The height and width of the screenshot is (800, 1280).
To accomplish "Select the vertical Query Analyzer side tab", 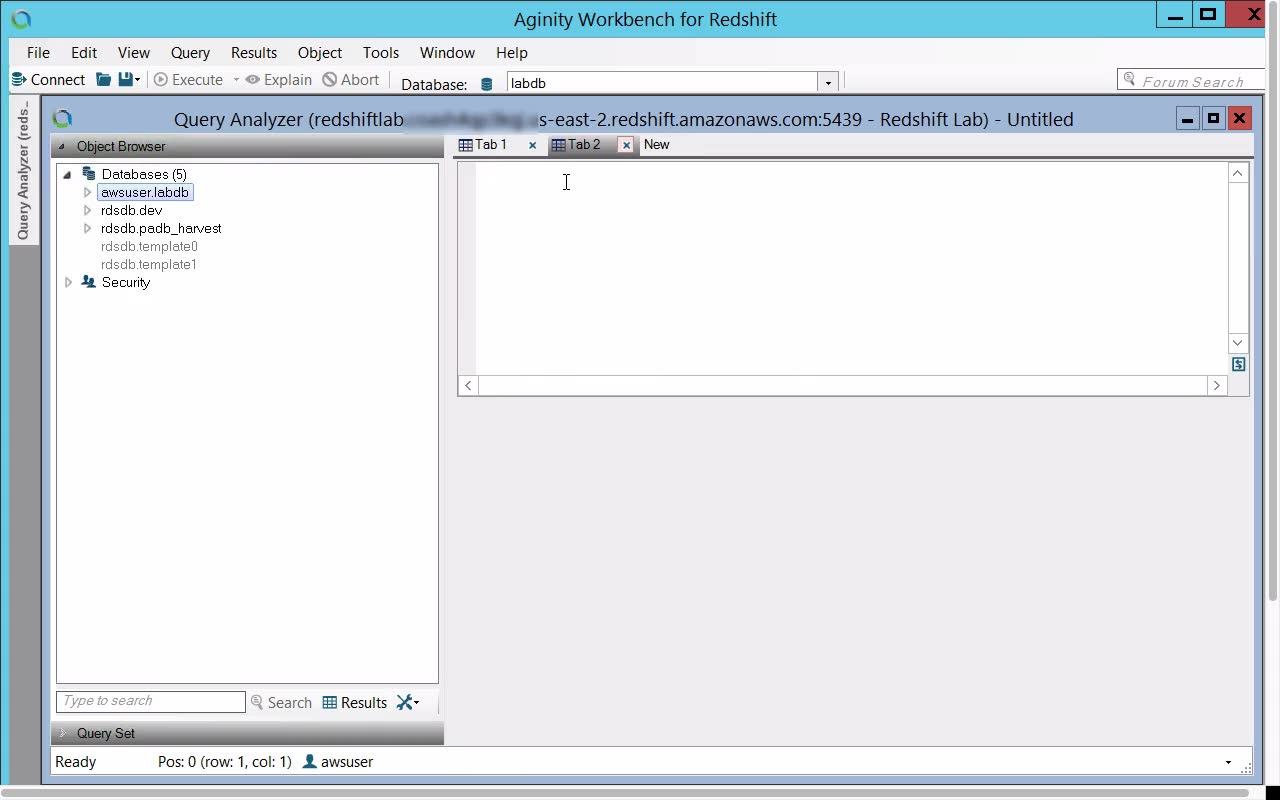I will tap(23, 170).
